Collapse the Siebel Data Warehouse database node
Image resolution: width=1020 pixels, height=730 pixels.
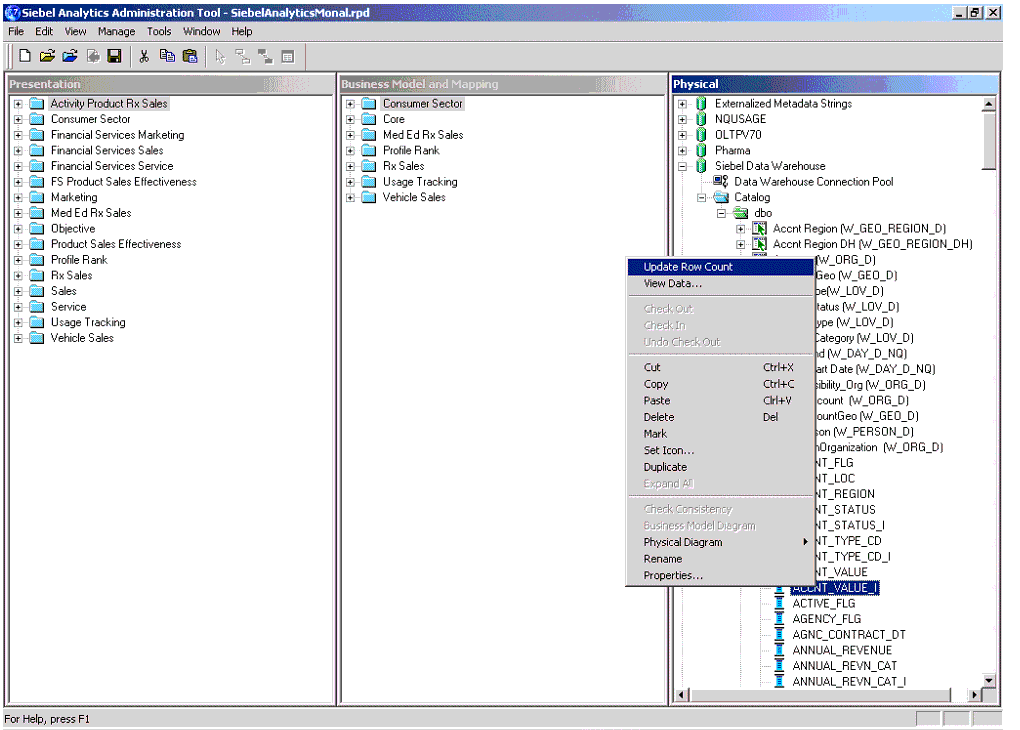pos(683,166)
